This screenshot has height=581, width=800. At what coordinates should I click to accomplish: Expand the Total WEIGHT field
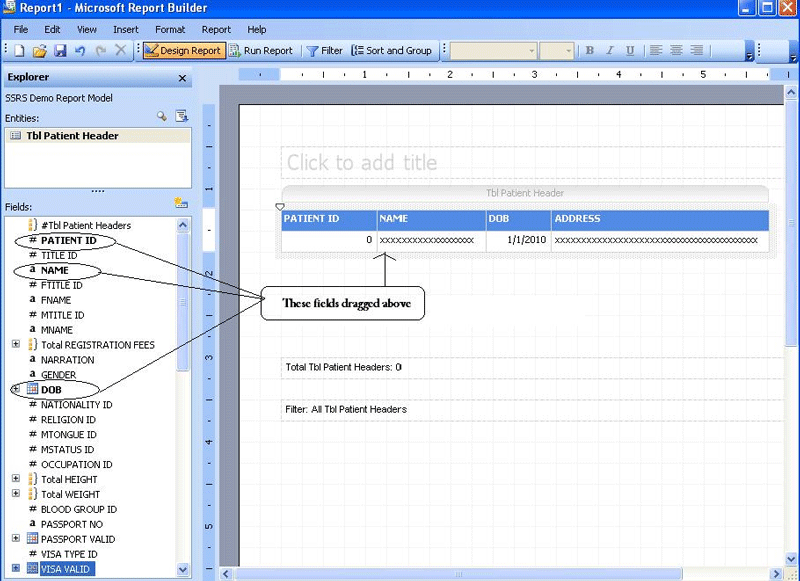click(x=16, y=493)
